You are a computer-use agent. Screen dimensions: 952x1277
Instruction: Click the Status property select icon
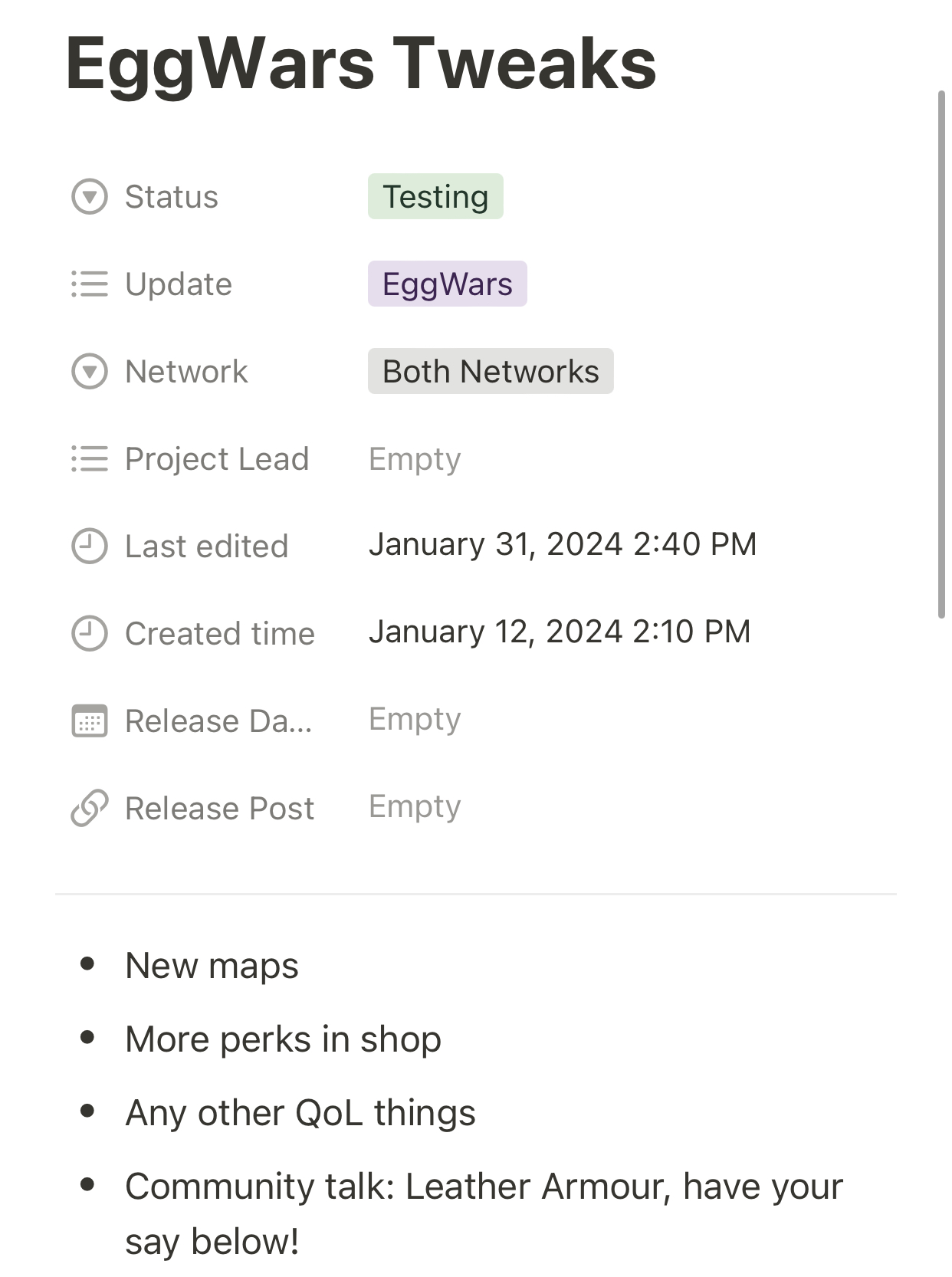coord(90,197)
